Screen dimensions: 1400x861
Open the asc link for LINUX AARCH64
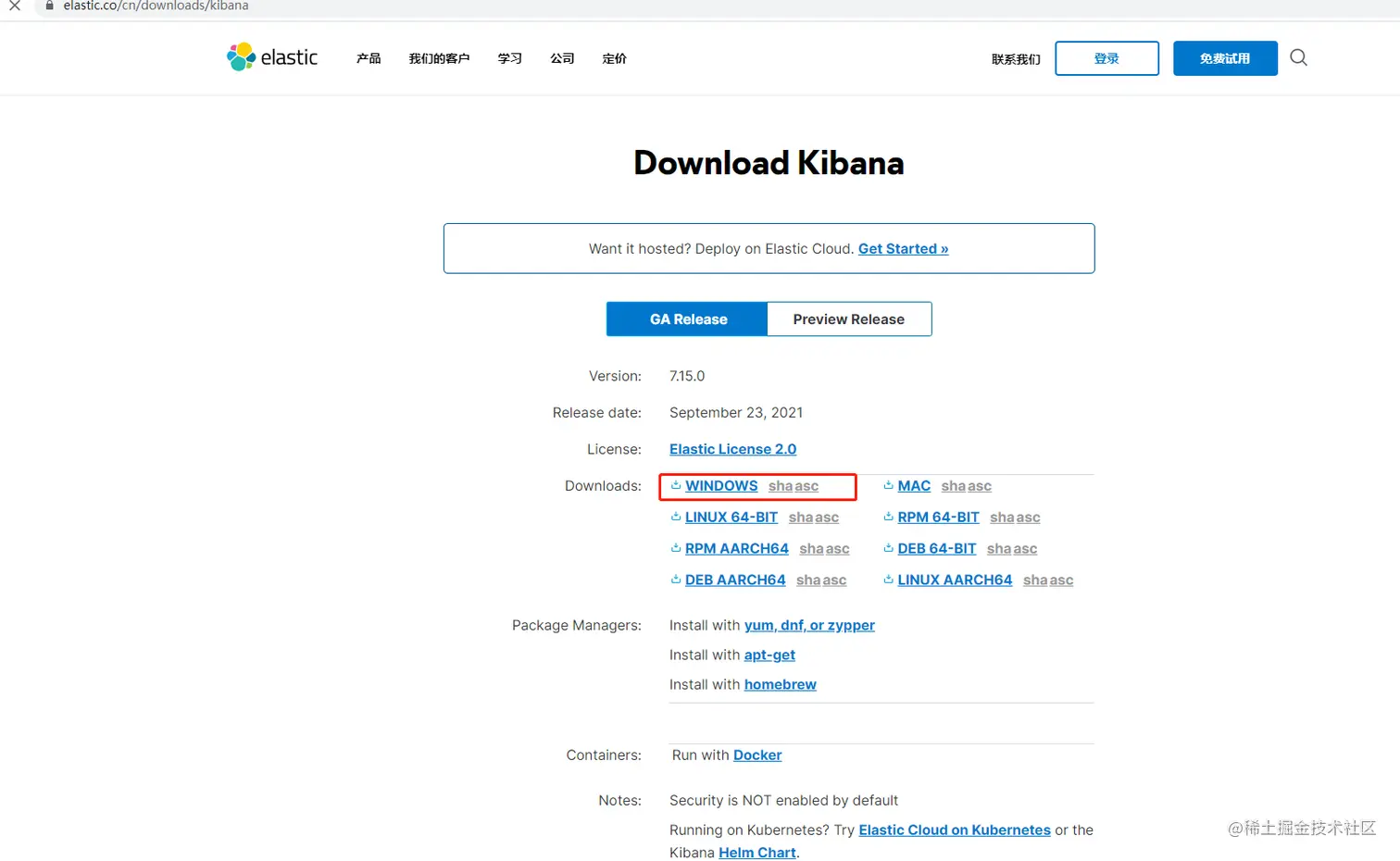pos(1061,580)
